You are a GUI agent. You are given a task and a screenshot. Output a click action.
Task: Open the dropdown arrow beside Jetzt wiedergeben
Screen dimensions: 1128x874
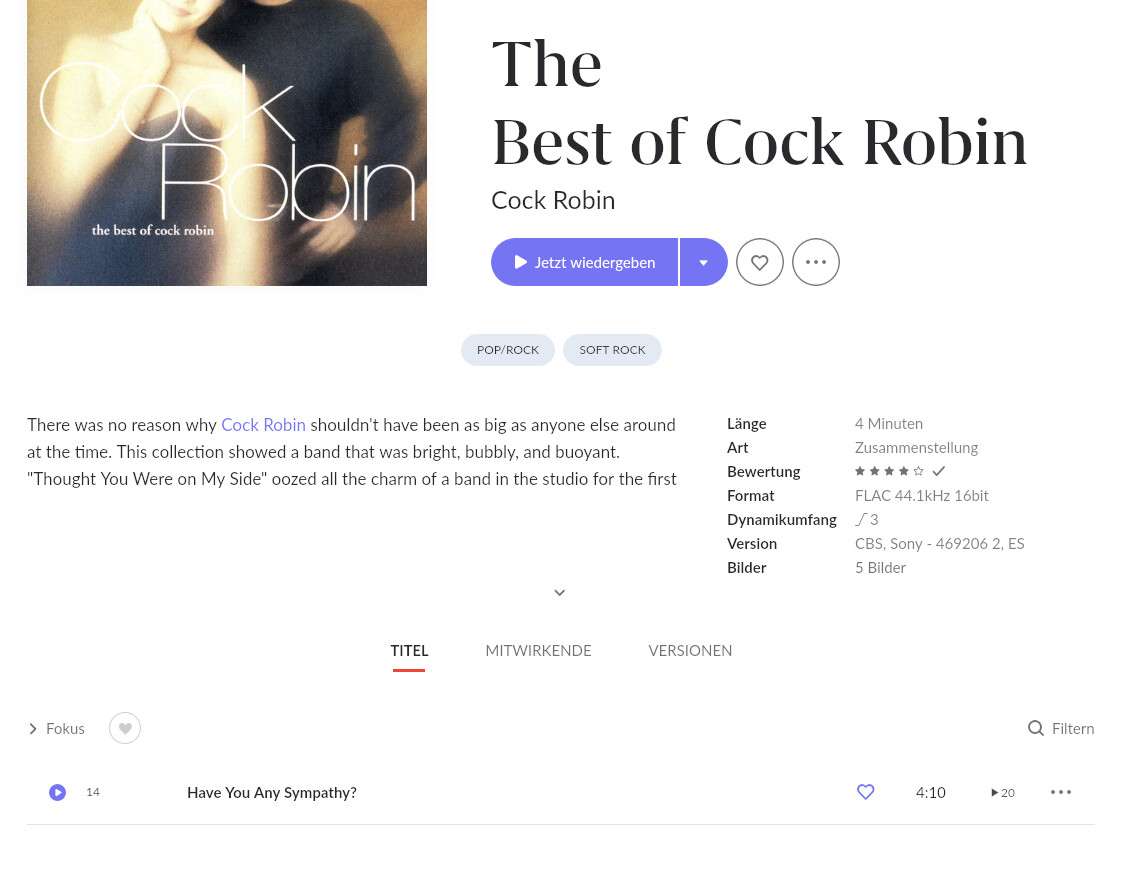(704, 262)
